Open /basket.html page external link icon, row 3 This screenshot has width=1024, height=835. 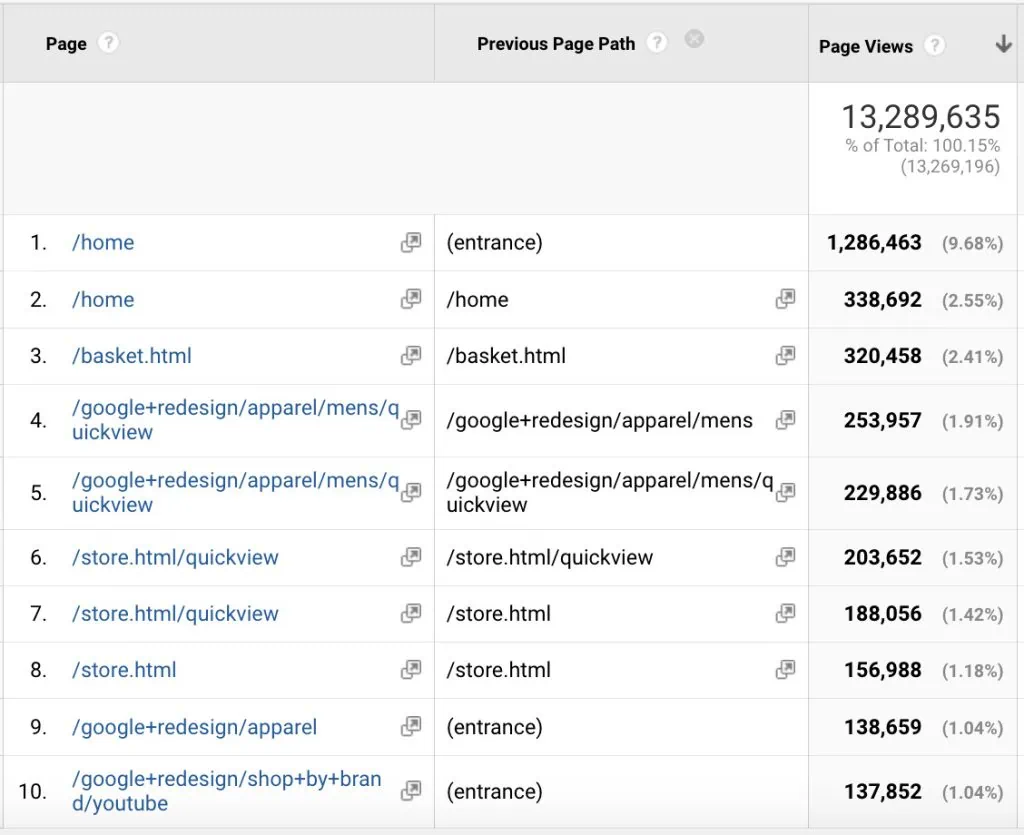click(x=411, y=356)
